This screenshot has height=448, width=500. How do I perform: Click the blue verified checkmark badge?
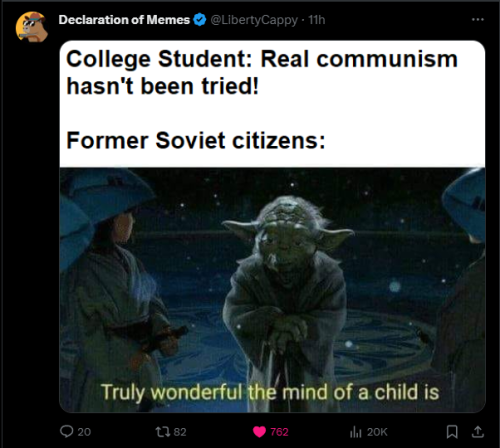(200, 20)
